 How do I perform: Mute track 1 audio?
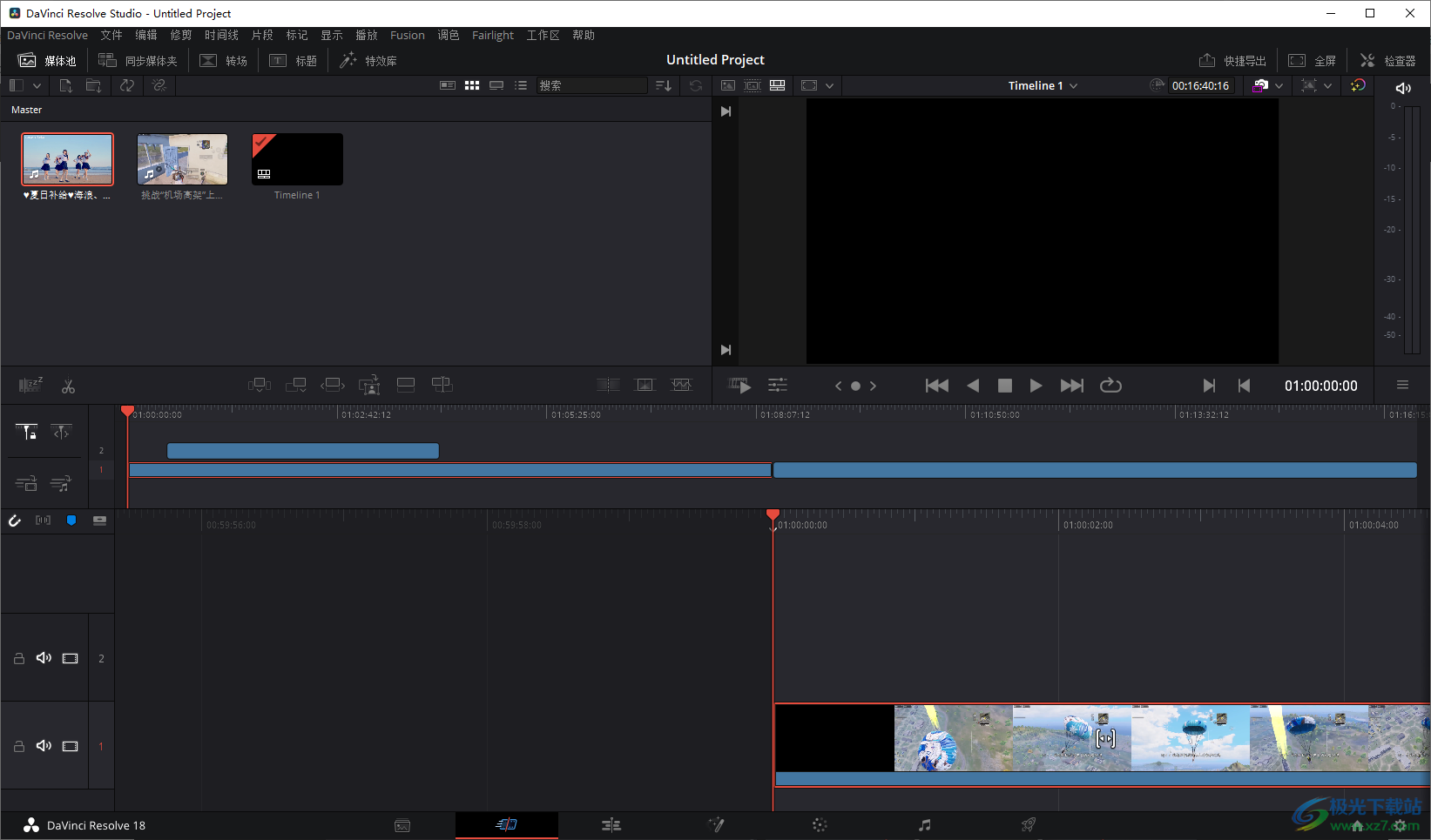pos(44,746)
